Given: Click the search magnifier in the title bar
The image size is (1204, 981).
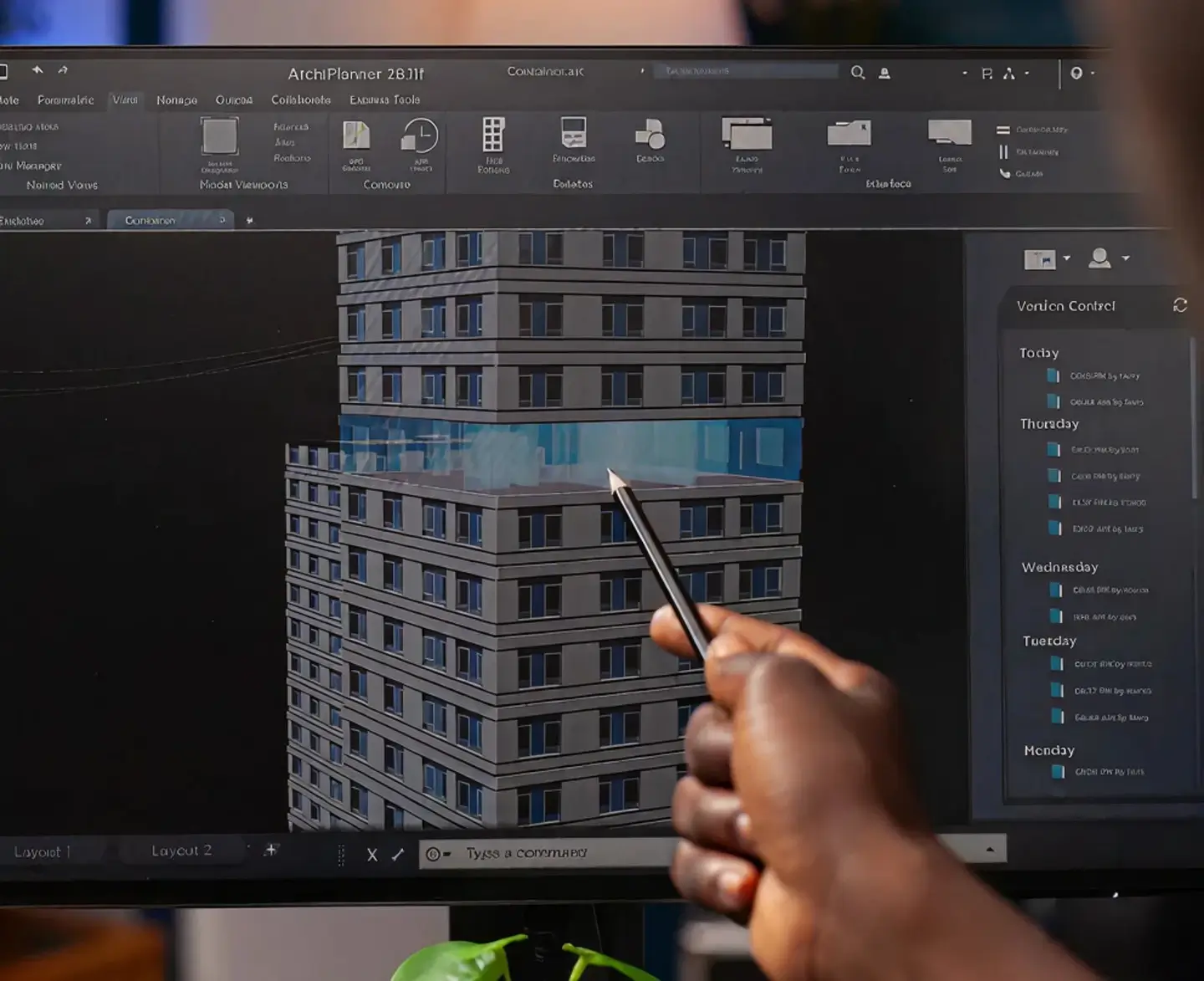Looking at the screenshot, I should [x=858, y=73].
